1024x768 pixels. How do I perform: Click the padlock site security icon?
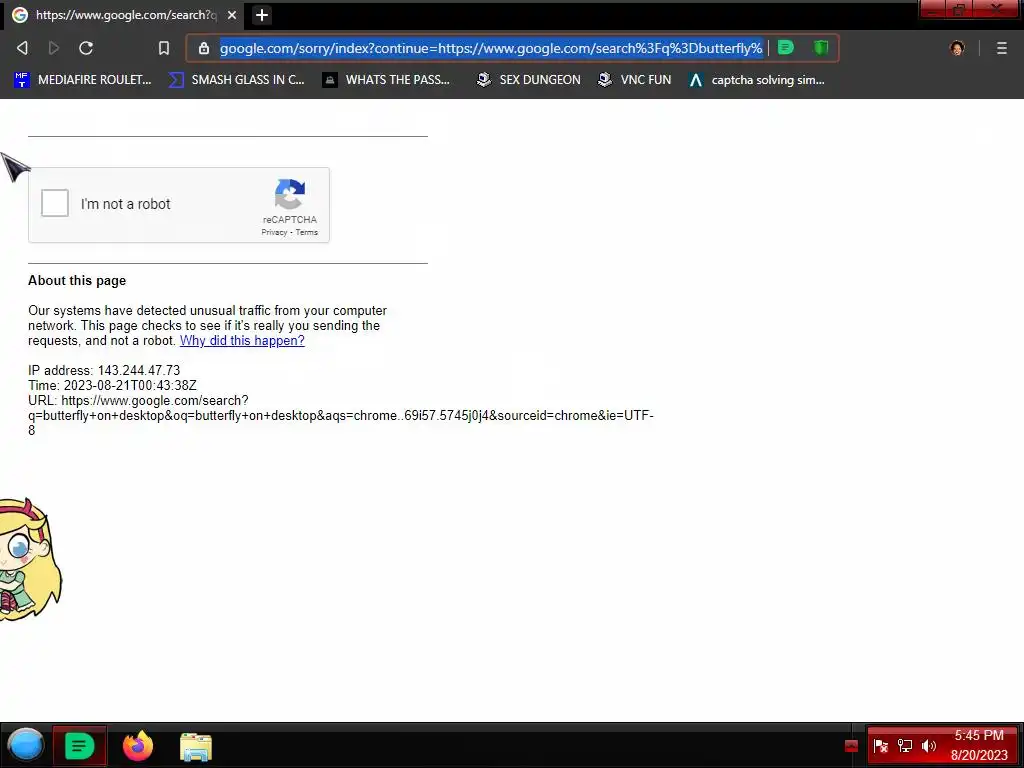(x=204, y=48)
